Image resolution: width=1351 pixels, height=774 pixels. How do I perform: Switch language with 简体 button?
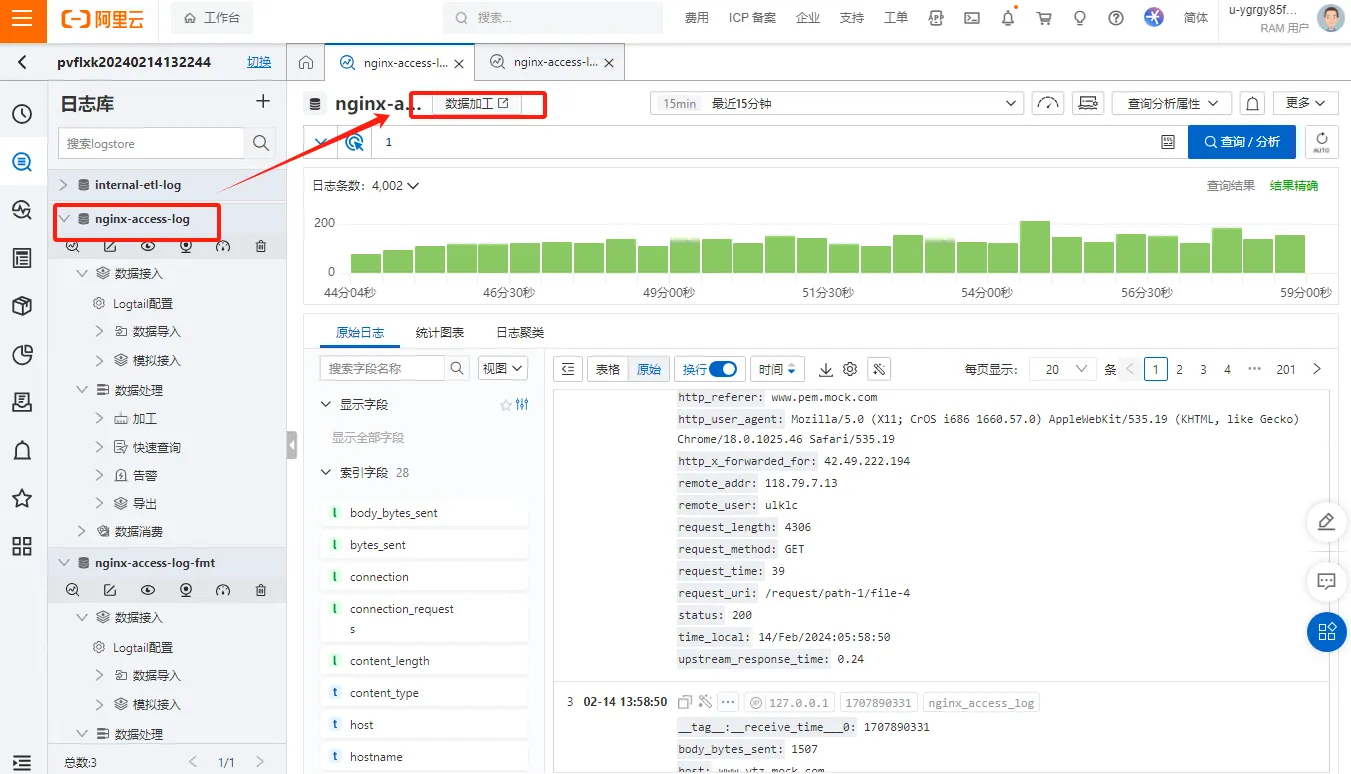pos(1195,18)
